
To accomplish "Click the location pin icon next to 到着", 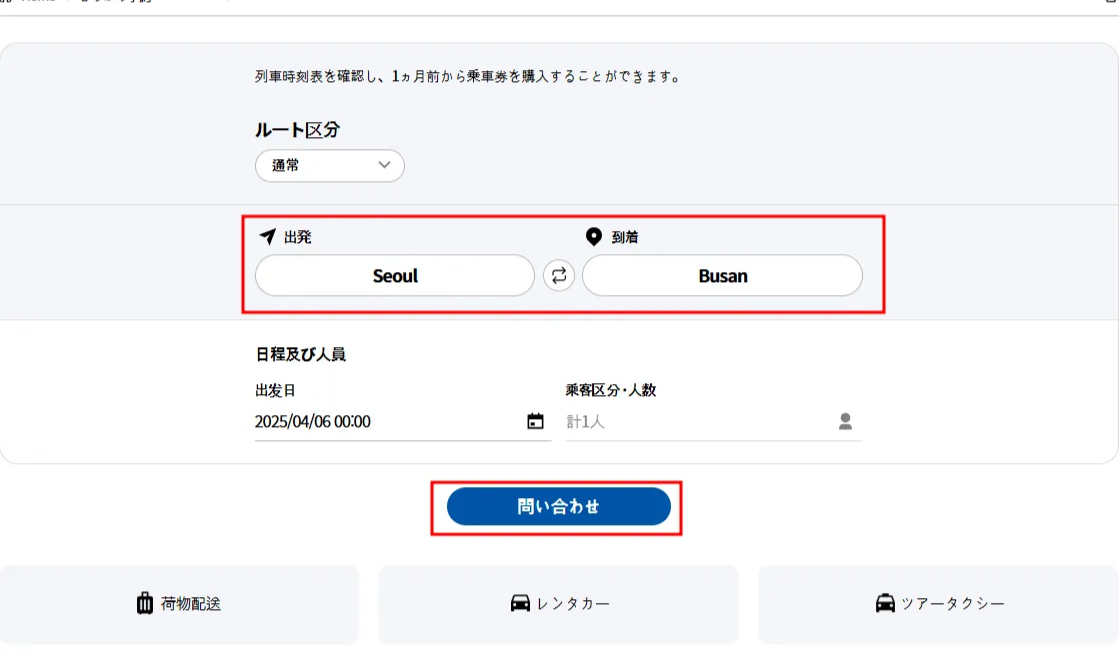I will (593, 237).
